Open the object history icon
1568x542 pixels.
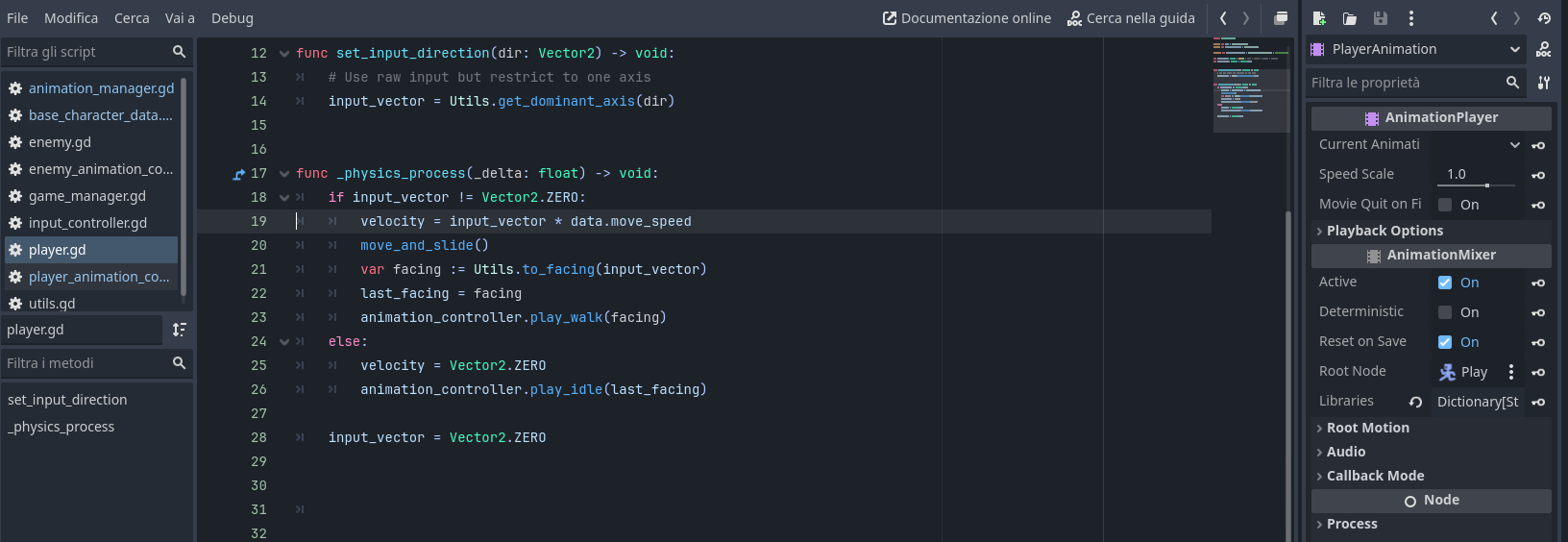point(1544,18)
